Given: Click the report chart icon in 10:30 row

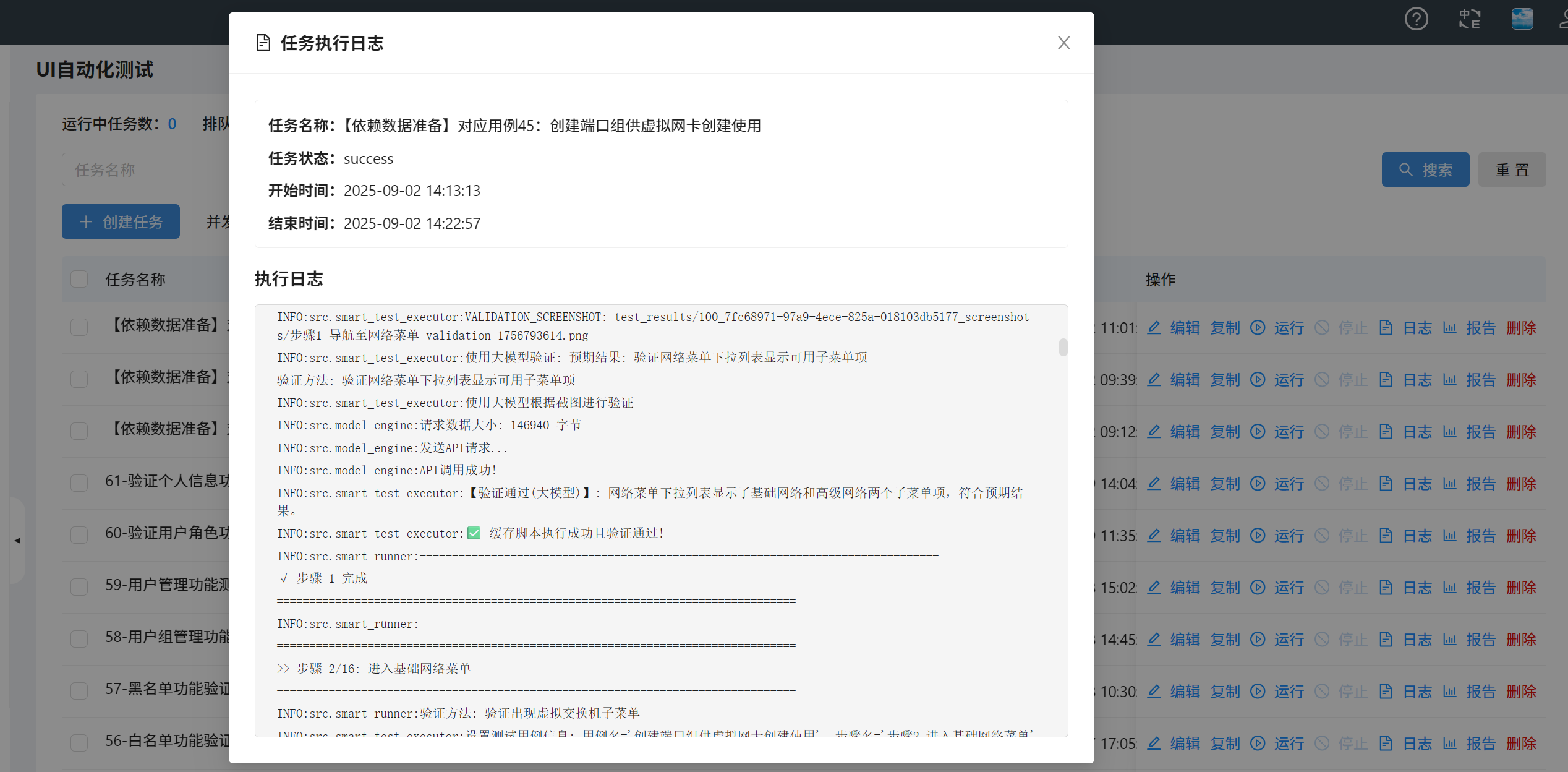Looking at the screenshot, I should pyautogui.click(x=1449, y=692).
